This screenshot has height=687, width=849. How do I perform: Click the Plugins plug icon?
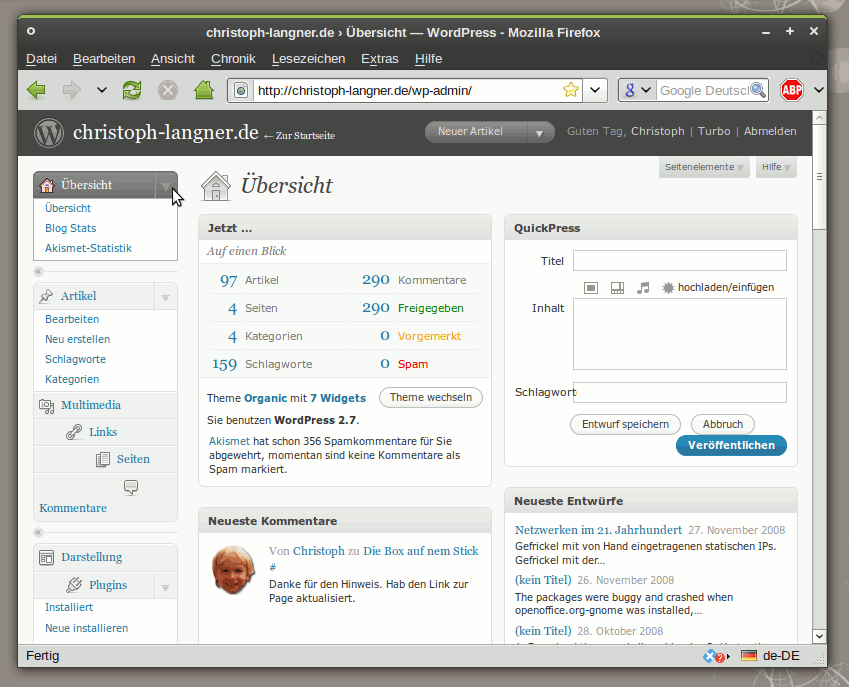pos(74,585)
